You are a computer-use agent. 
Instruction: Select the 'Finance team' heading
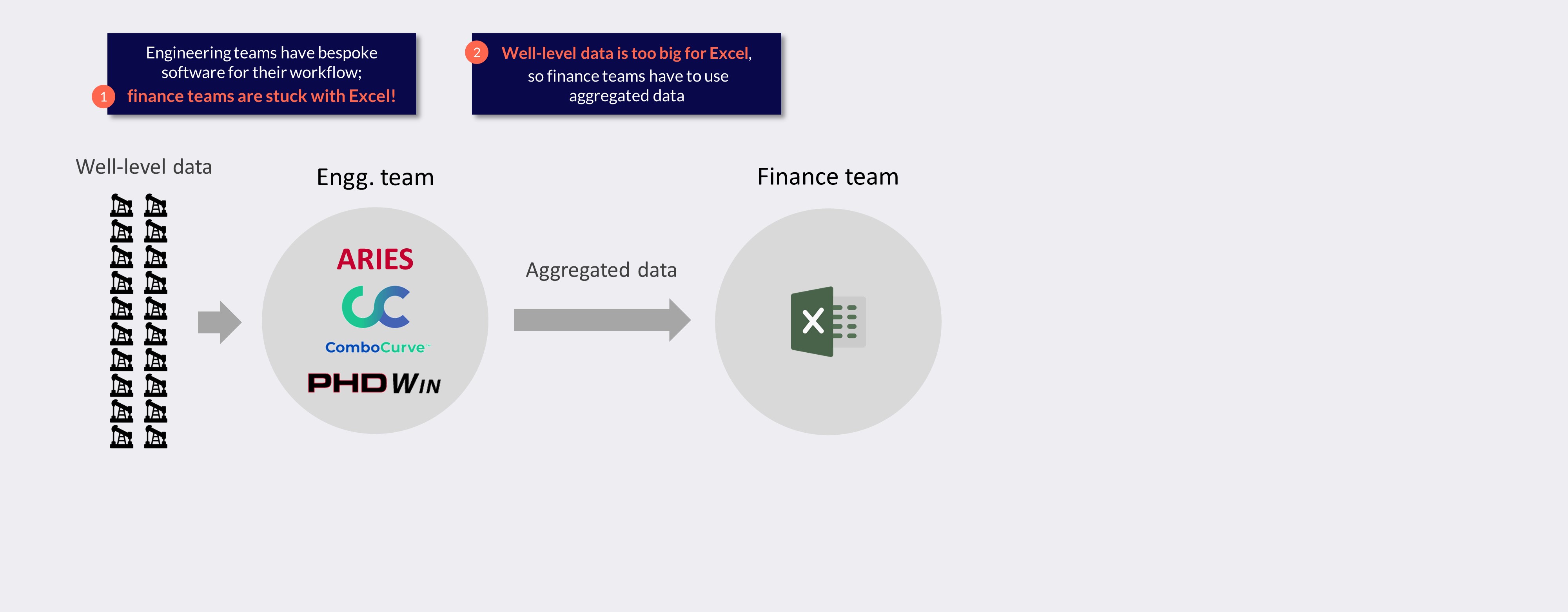click(x=827, y=177)
